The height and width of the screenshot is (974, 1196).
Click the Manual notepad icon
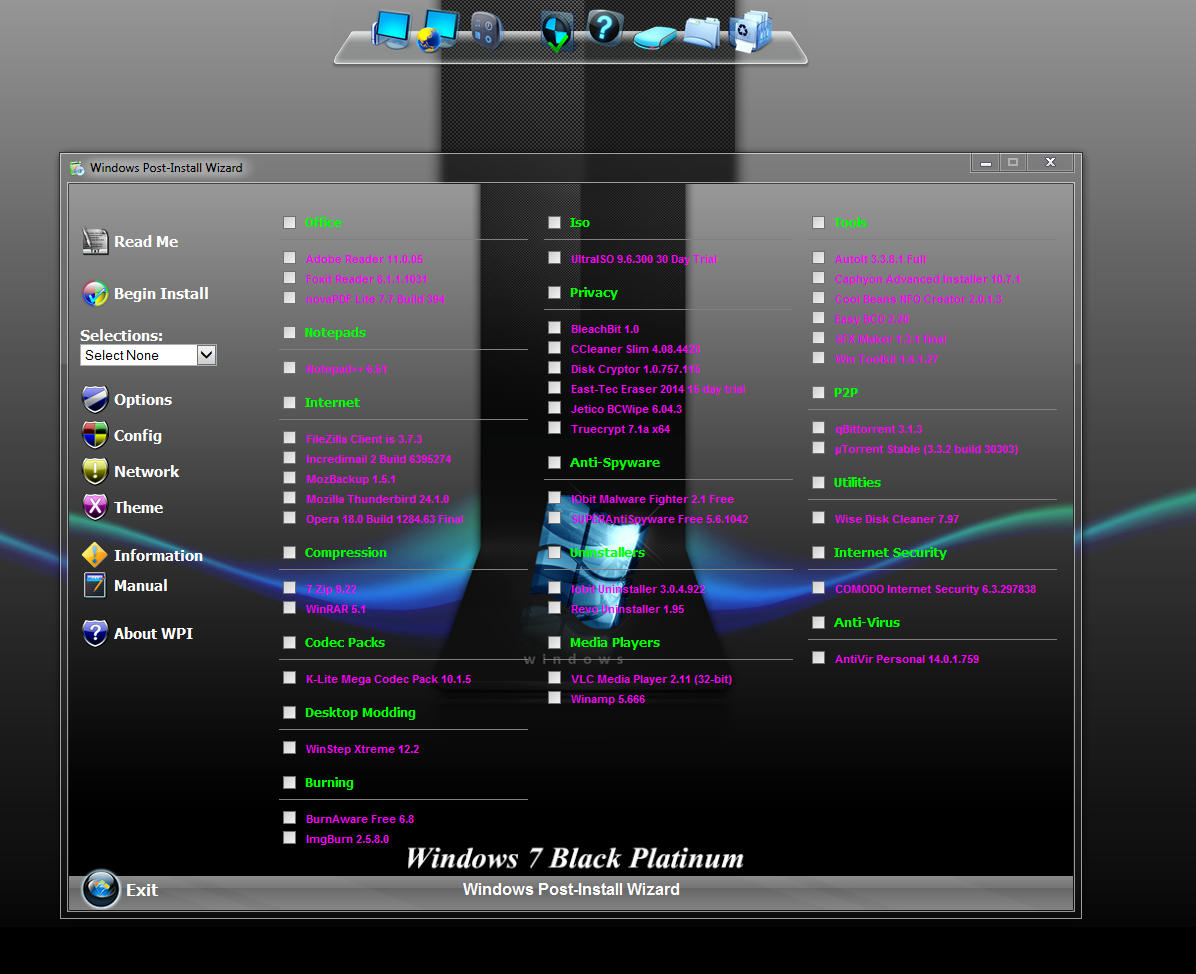(95, 585)
